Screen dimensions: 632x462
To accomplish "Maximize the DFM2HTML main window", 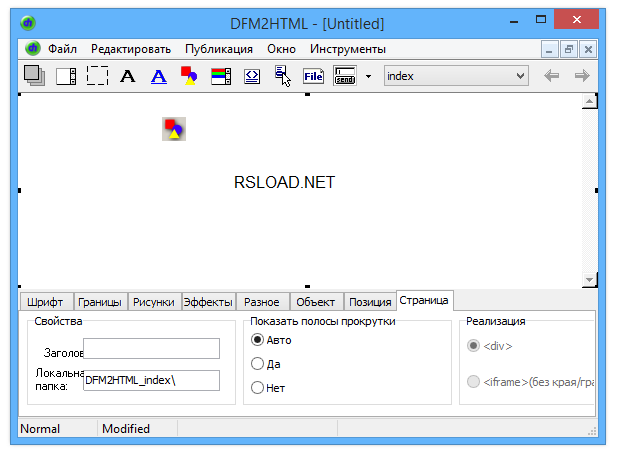I will (x=541, y=19).
